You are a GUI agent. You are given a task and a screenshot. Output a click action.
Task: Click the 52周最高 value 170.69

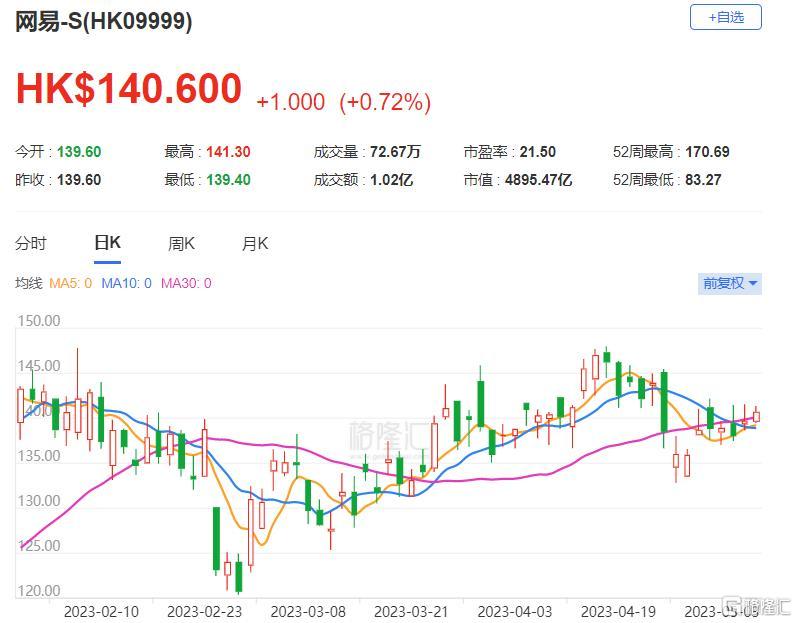pos(707,151)
